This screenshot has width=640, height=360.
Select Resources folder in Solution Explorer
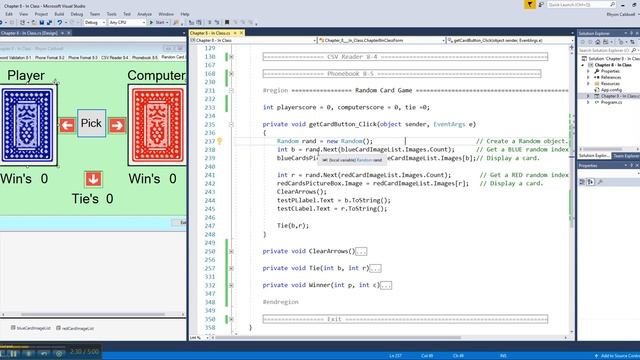pyautogui.click(x=610, y=84)
